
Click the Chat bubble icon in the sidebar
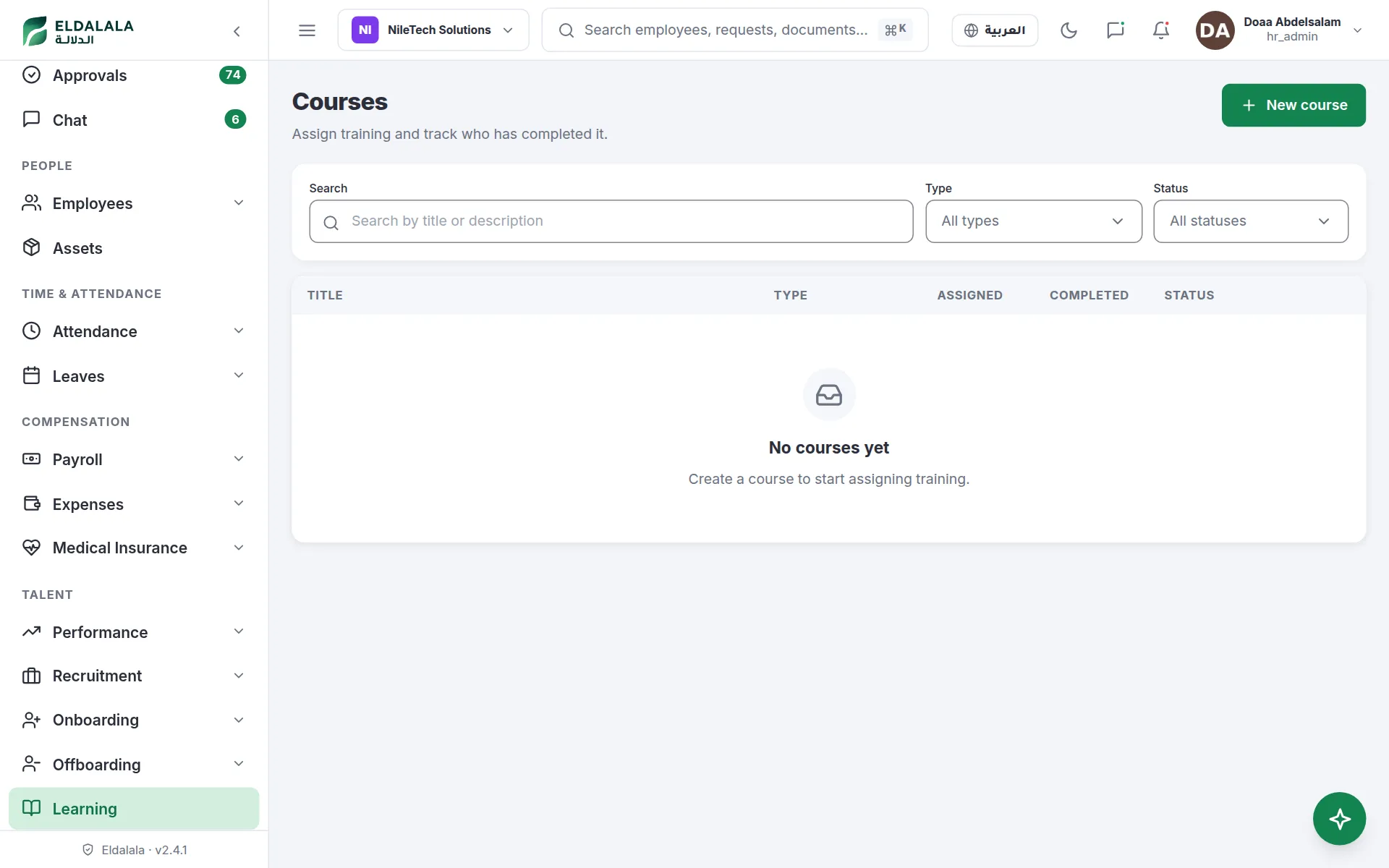click(31, 119)
